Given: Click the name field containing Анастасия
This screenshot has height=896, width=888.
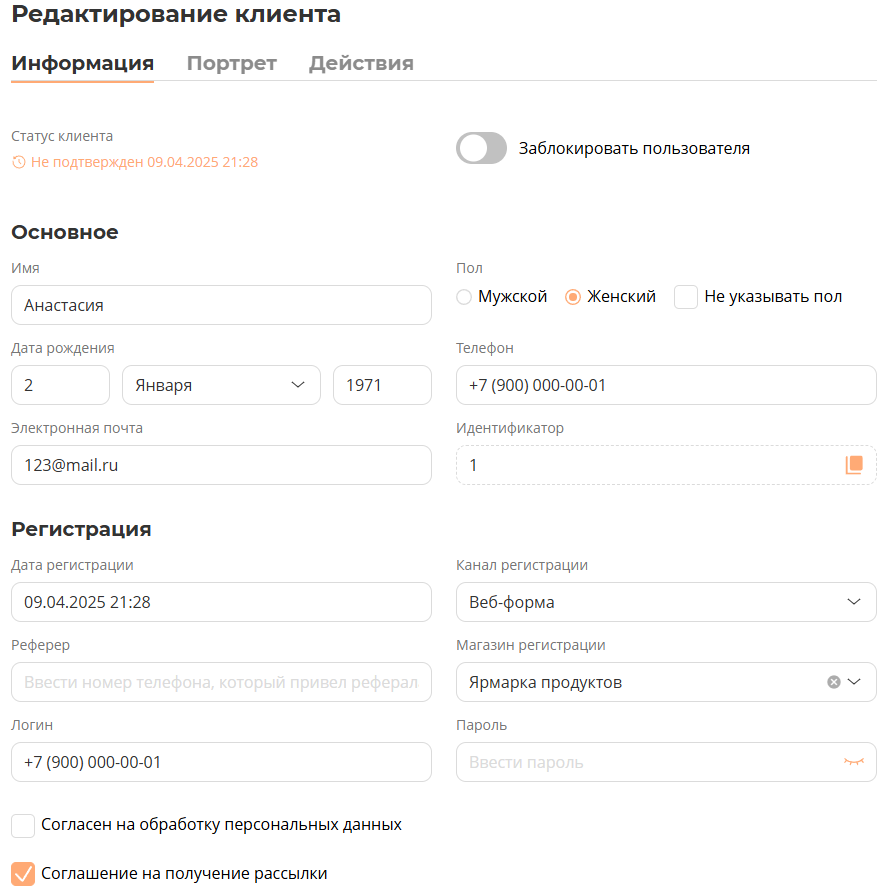Looking at the screenshot, I should [x=221, y=305].
